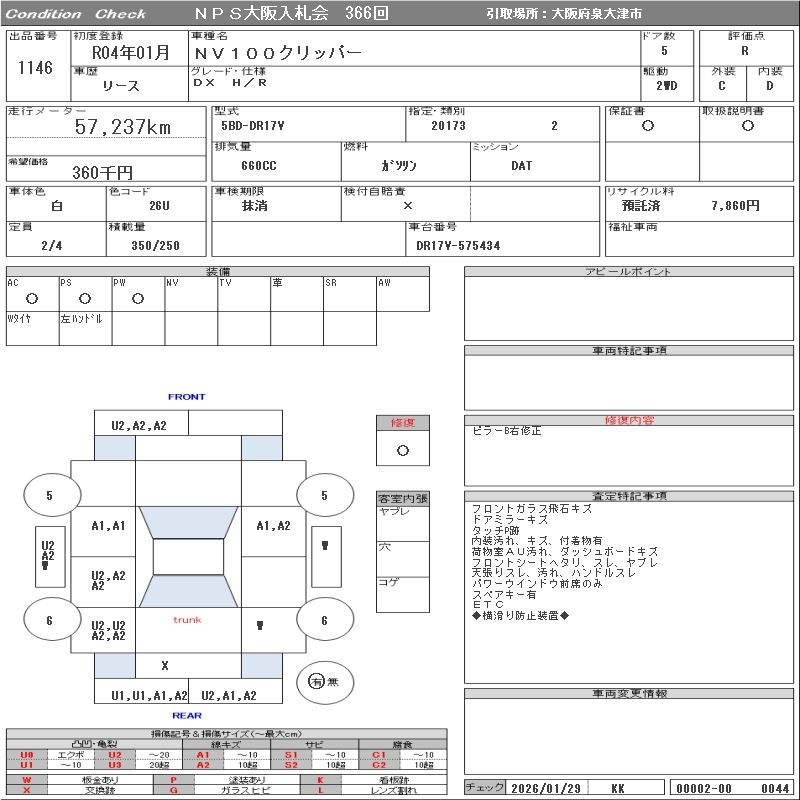800x800 pixels.
Task: Select the PW equipment circle mark
Action: point(138,298)
